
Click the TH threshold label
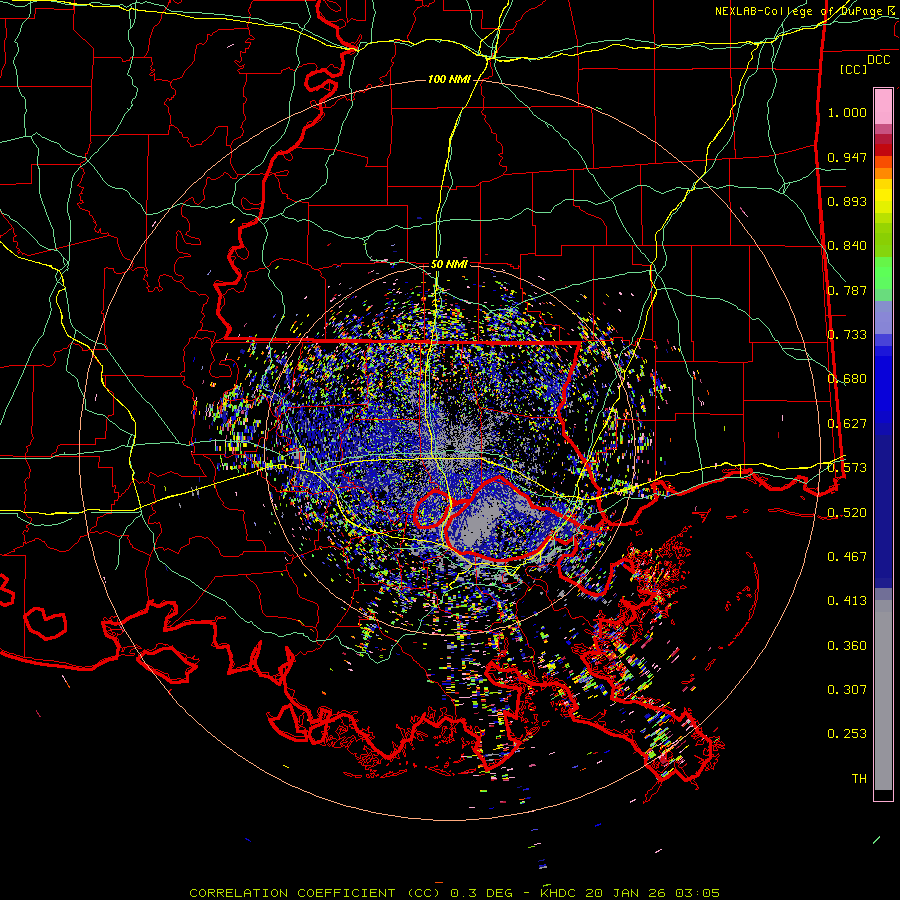pos(859,779)
